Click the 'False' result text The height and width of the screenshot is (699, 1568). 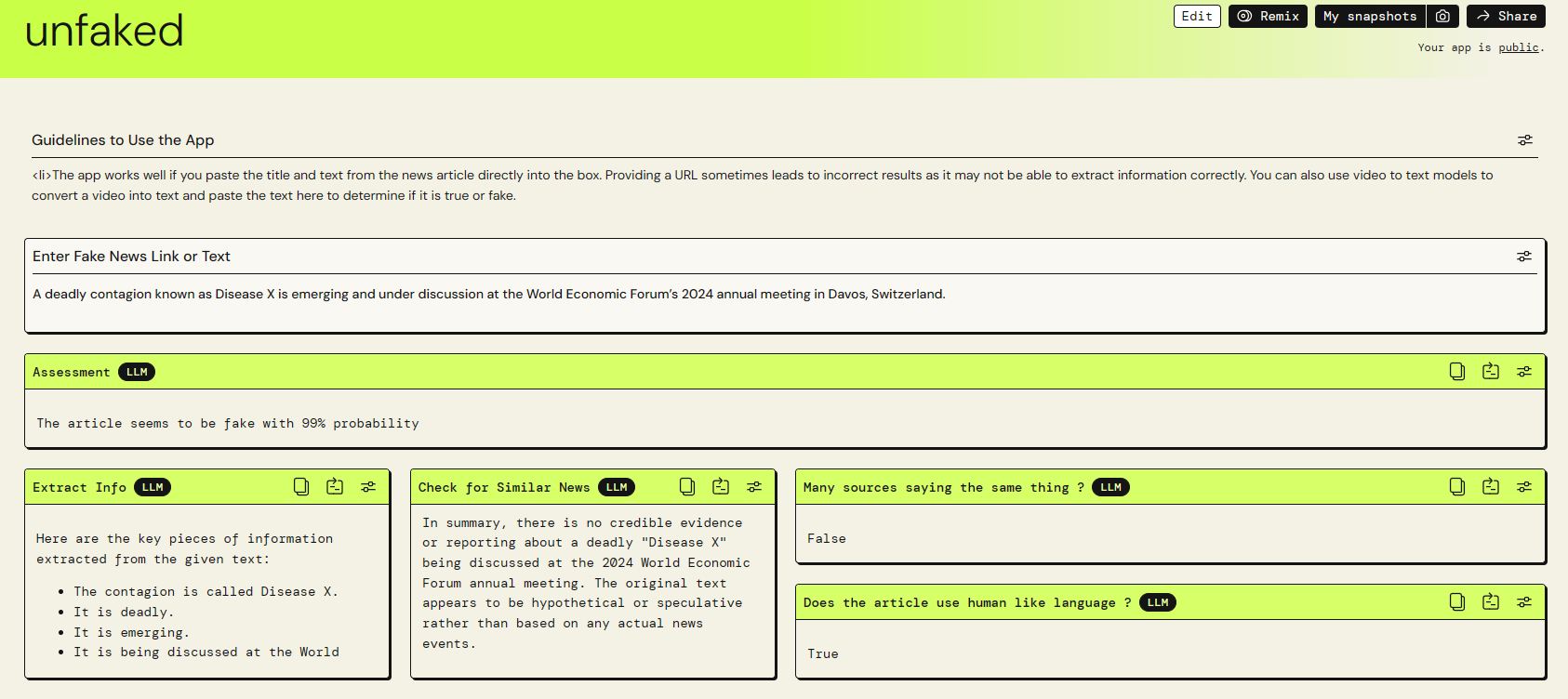point(827,539)
